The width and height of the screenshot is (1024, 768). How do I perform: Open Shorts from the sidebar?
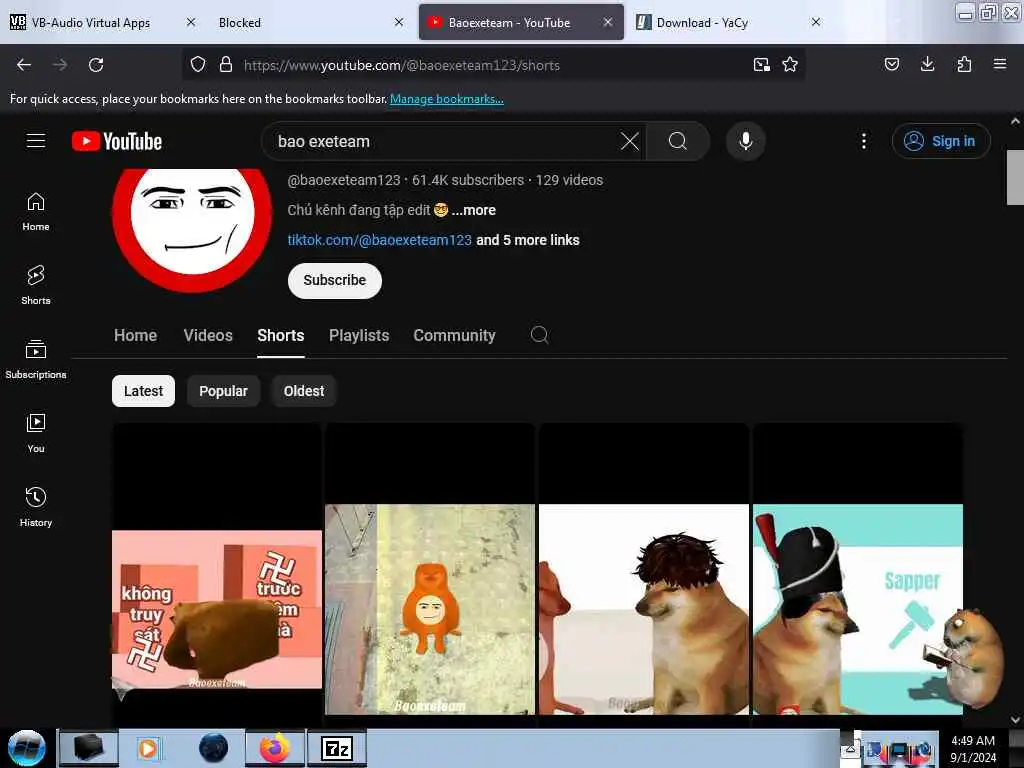tap(36, 285)
